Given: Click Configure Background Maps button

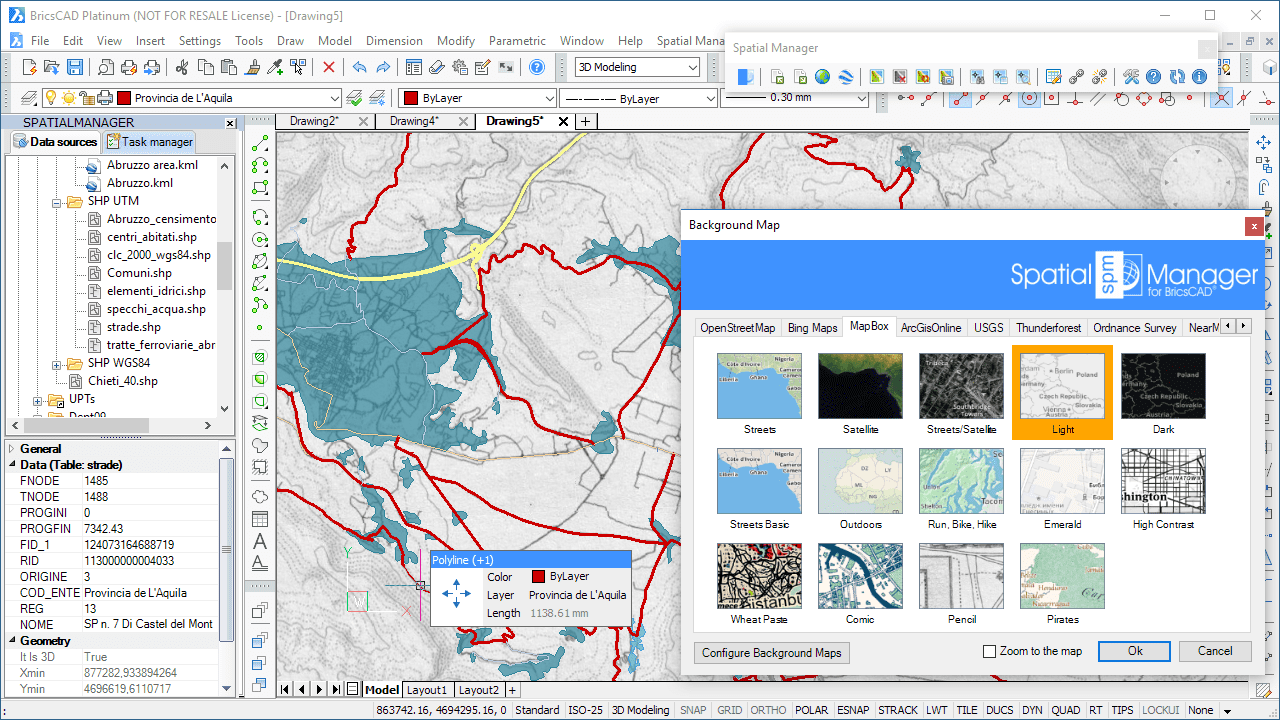Looking at the screenshot, I should click(771, 653).
